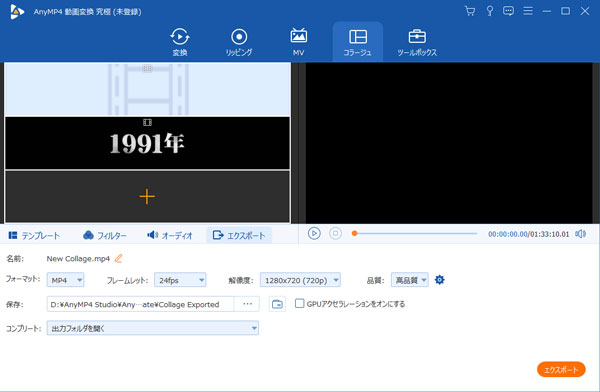
Task: Edit the file name with pencil icon
Action: point(119,258)
